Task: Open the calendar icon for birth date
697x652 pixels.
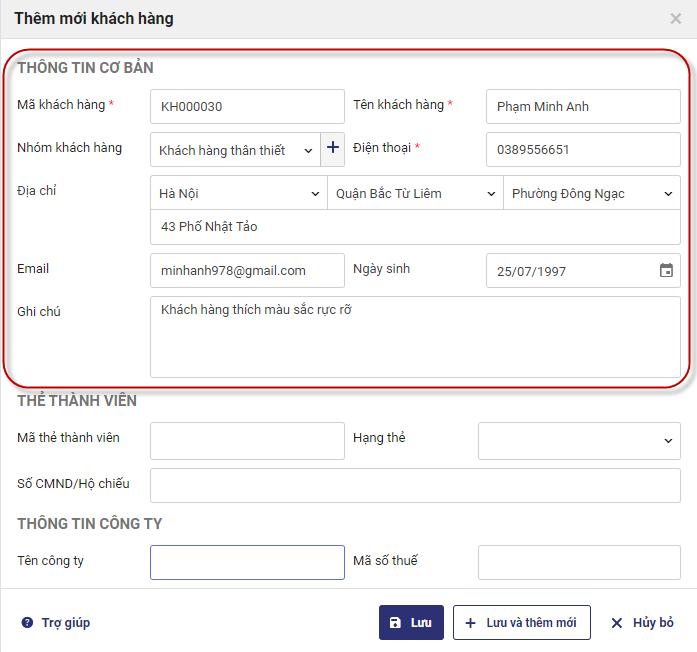Action: (667, 270)
